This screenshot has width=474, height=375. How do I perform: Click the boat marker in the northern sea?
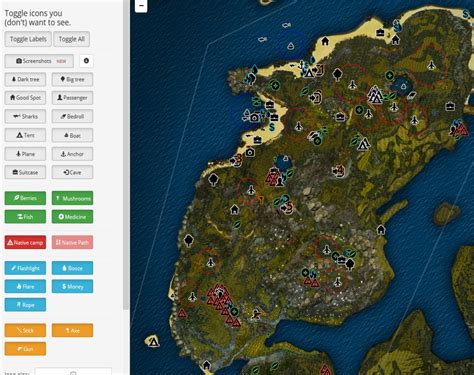tap(290, 46)
